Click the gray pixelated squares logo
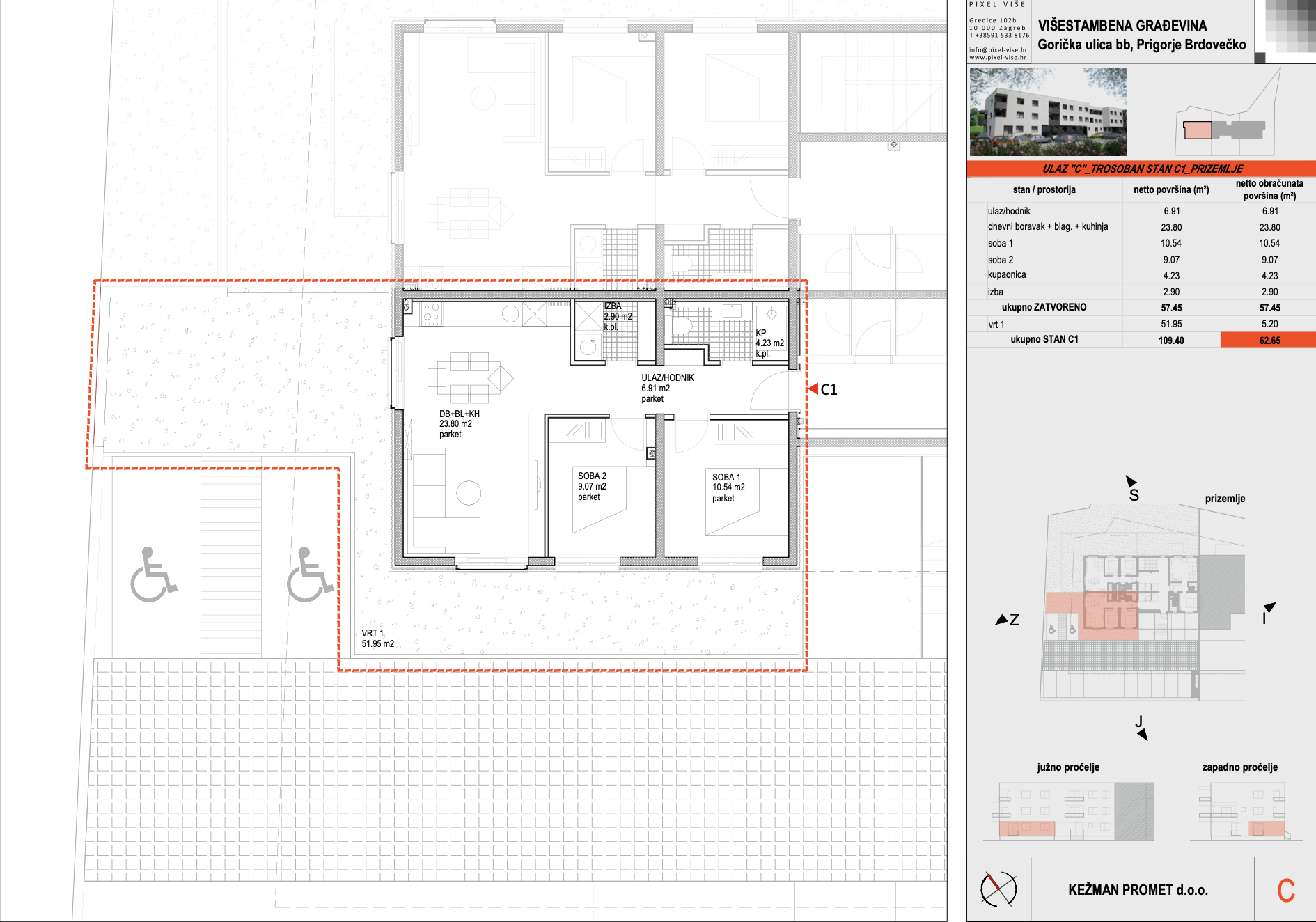The width and height of the screenshot is (1316, 922). coord(1288,28)
